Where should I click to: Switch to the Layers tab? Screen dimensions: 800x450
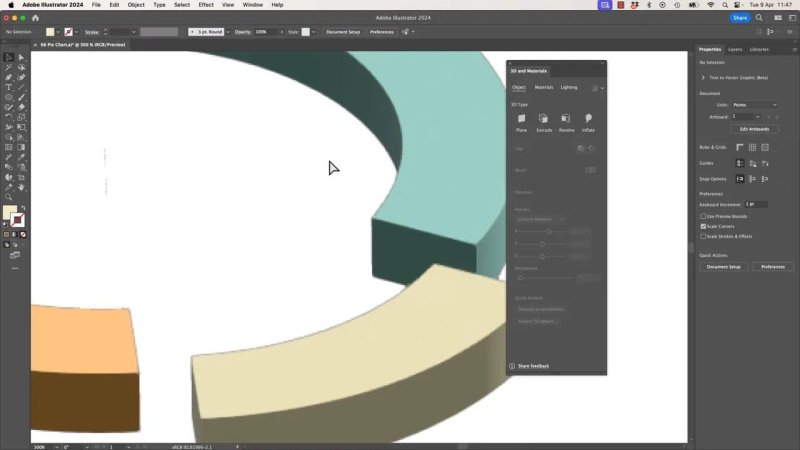click(x=735, y=49)
